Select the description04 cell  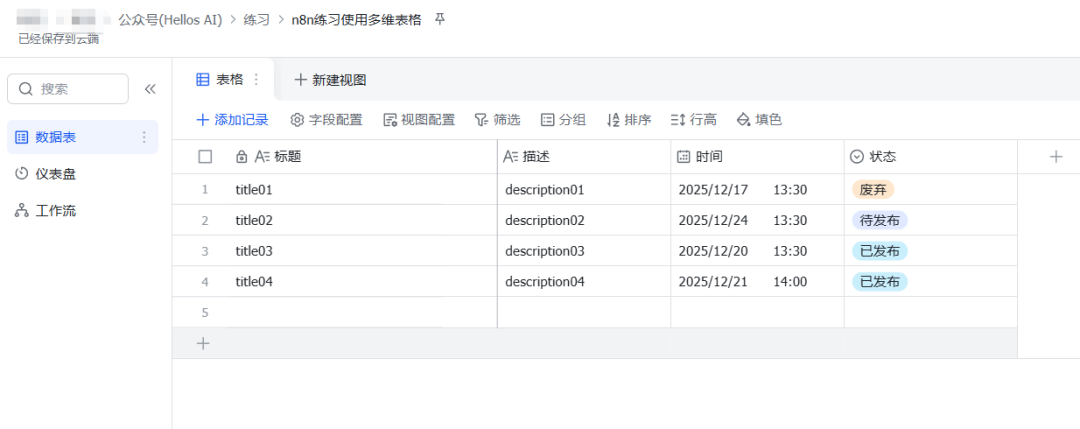[x=584, y=282]
